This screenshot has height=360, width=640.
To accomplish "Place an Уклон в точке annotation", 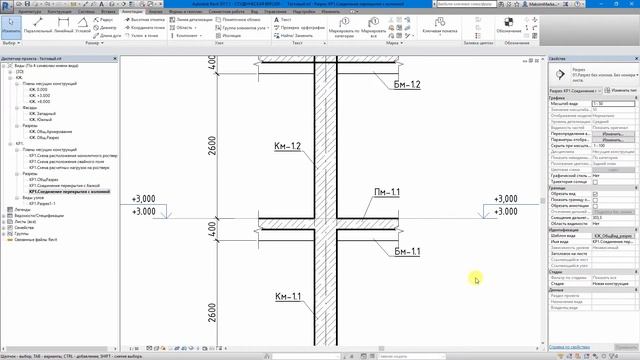I will click(142, 36).
